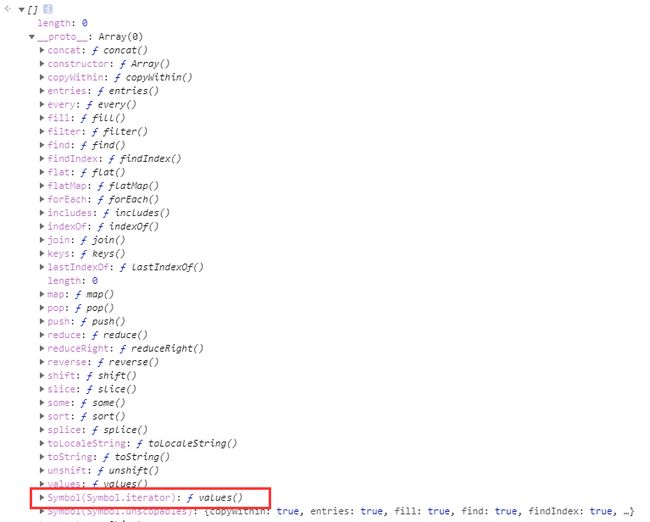Expand the every function entry
The image size is (650, 522).
pos(42,104)
